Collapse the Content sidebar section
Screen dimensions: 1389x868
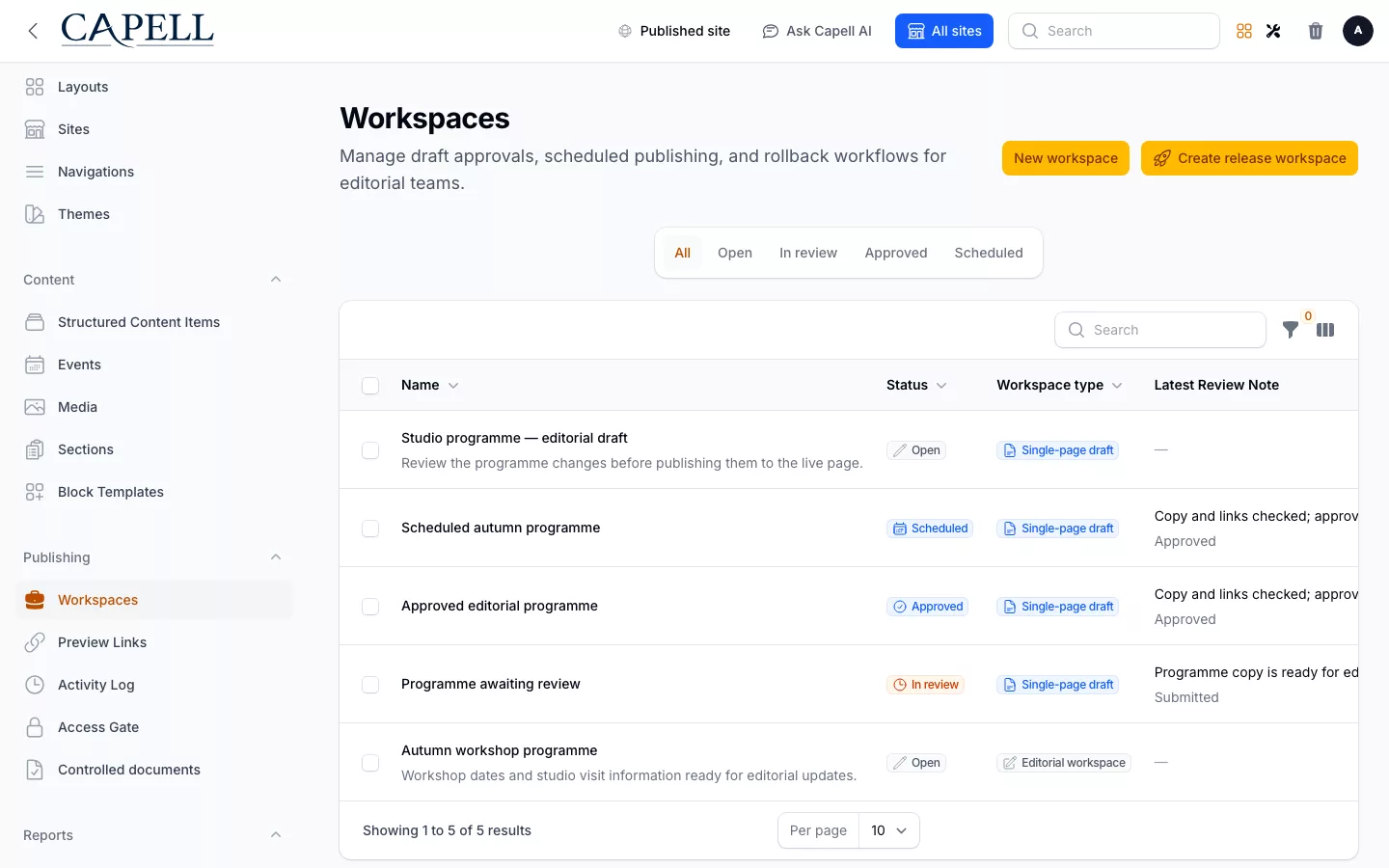coord(276,280)
